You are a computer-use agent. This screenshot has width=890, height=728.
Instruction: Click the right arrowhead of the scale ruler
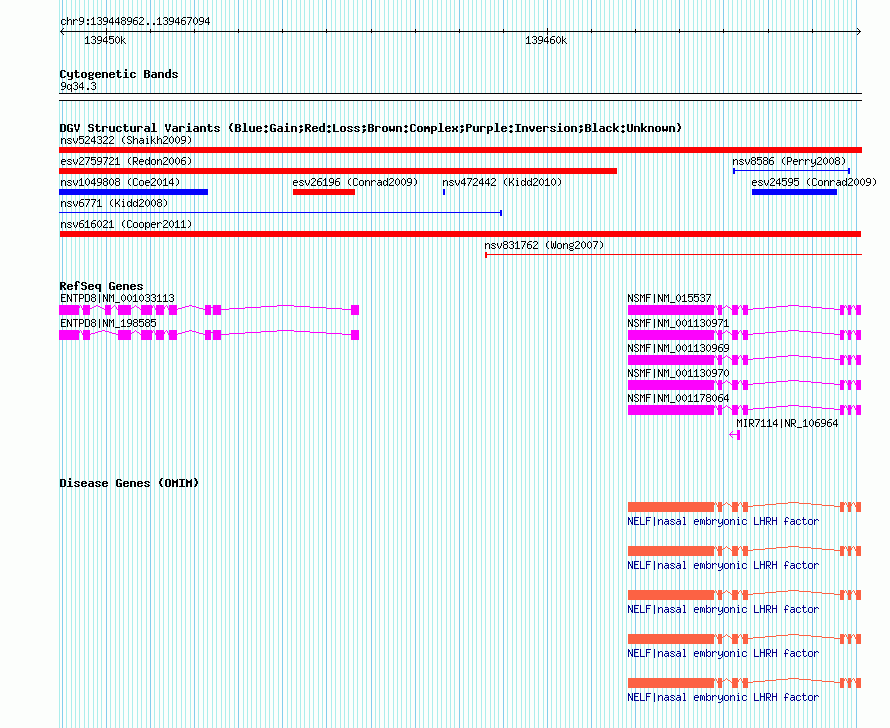[x=859, y=32]
